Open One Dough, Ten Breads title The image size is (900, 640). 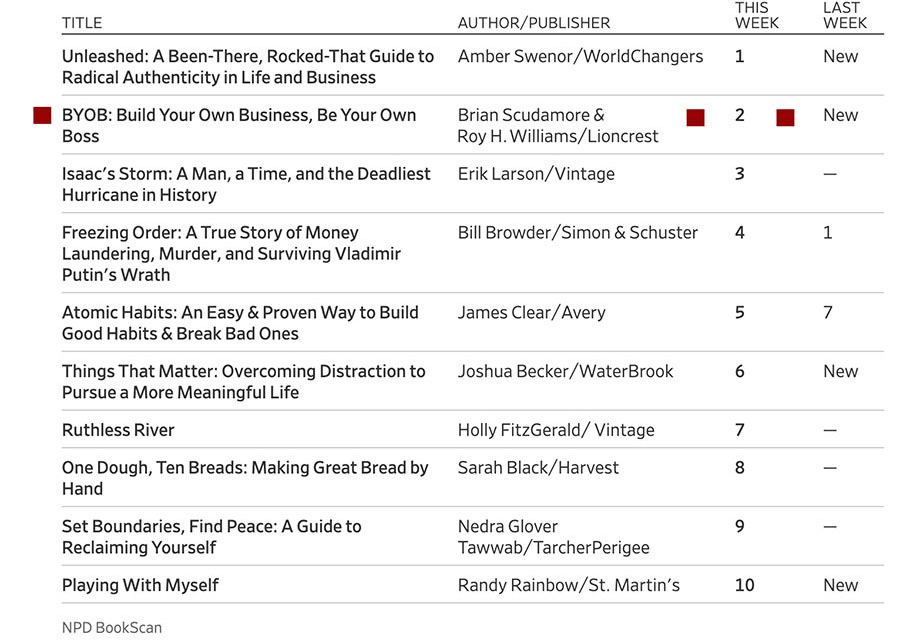(x=244, y=477)
